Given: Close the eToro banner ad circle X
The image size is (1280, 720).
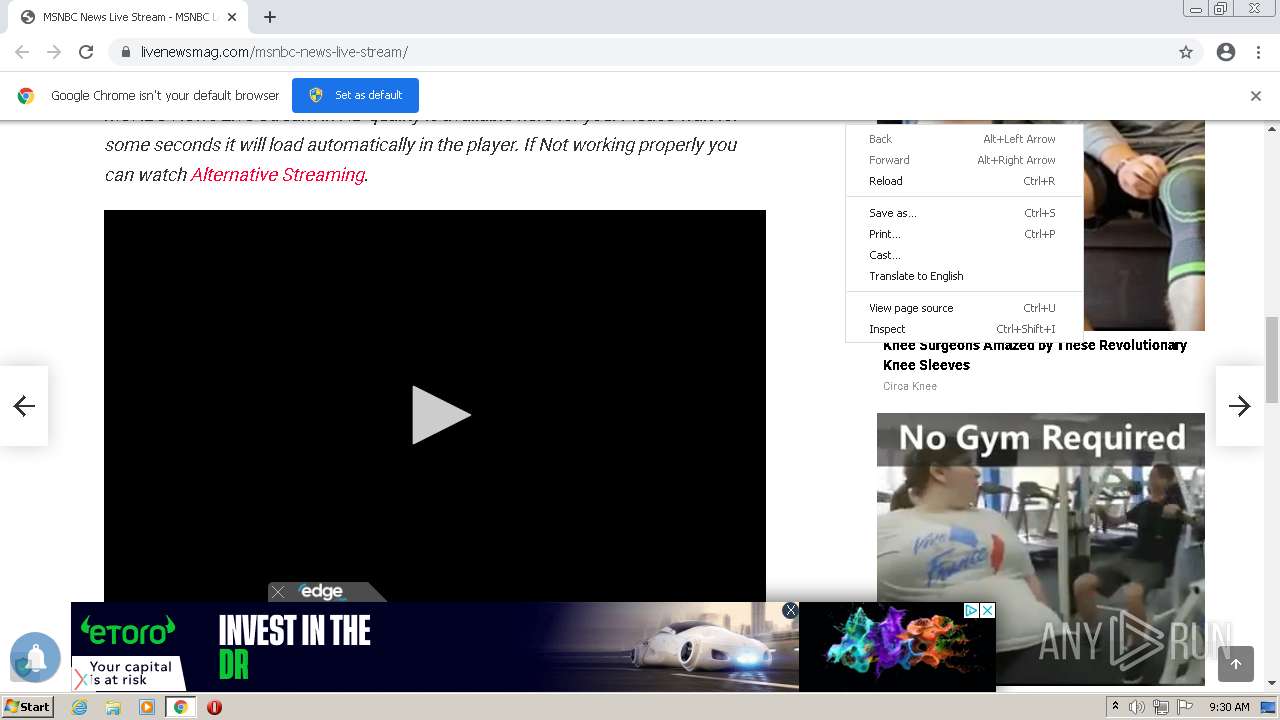Looking at the screenshot, I should (790, 610).
